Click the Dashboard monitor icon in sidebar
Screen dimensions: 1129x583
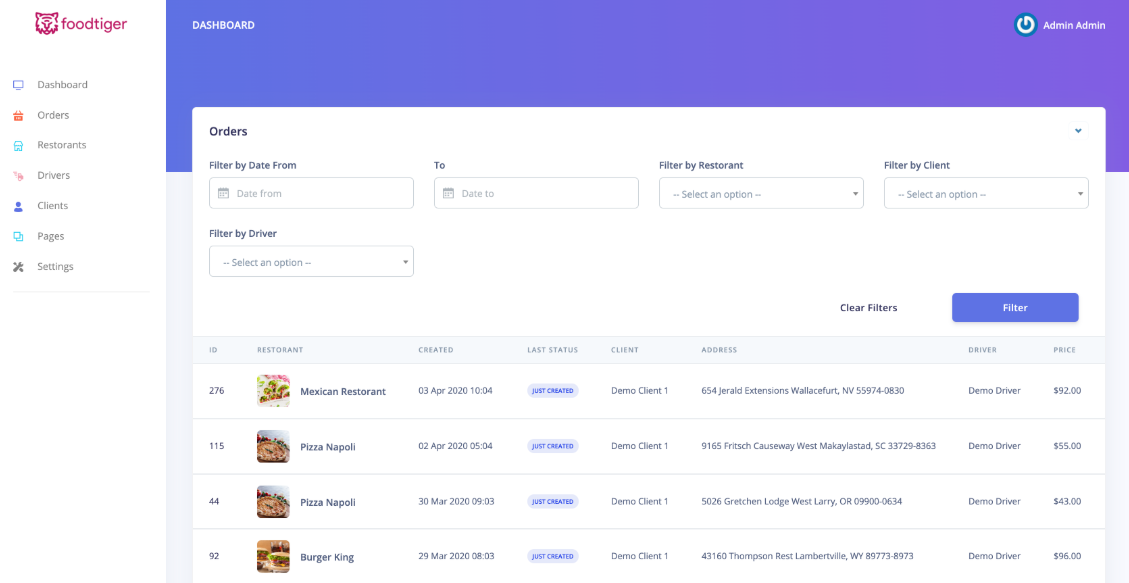point(18,85)
